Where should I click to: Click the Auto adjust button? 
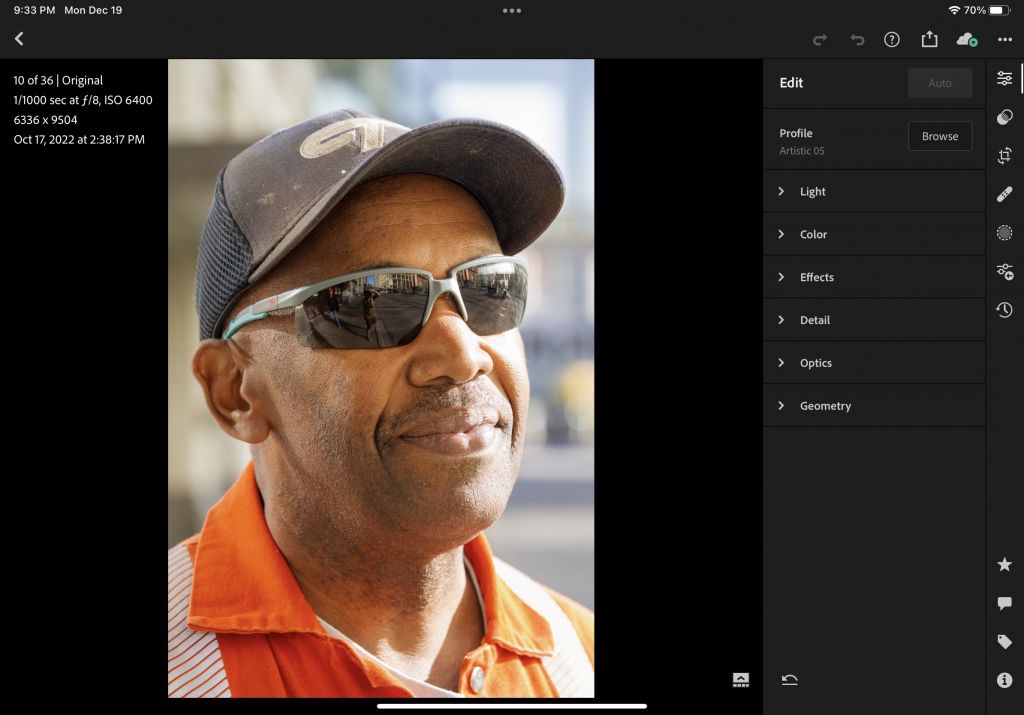point(939,83)
